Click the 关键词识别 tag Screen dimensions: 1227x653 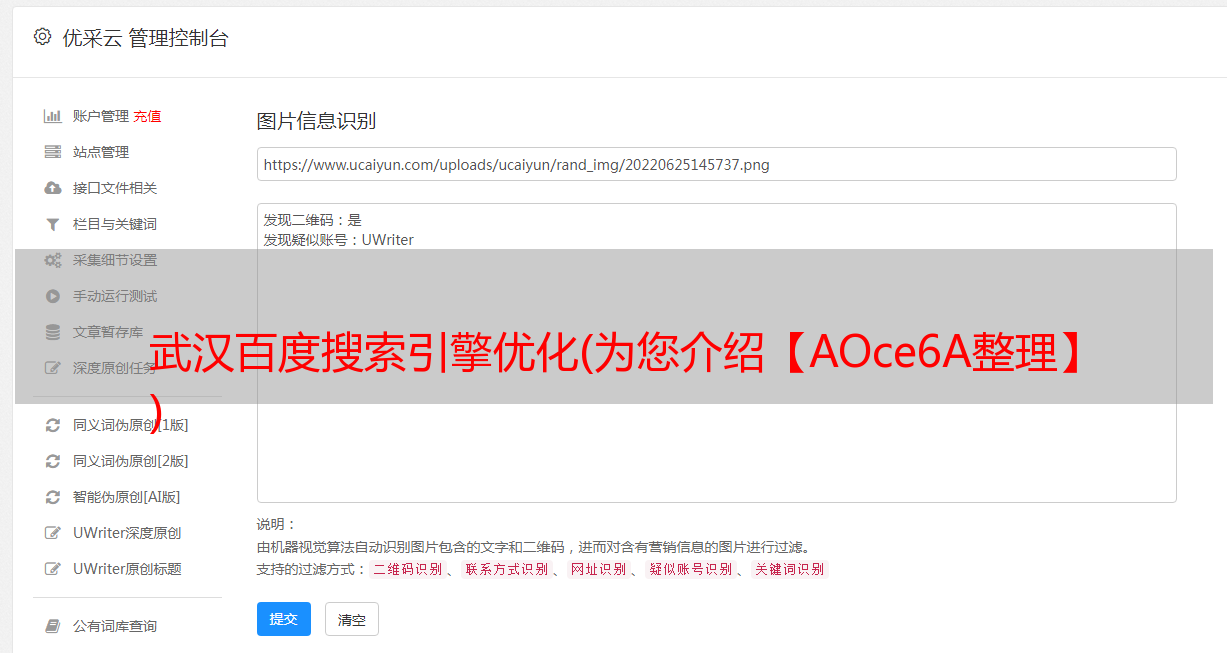[790, 569]
